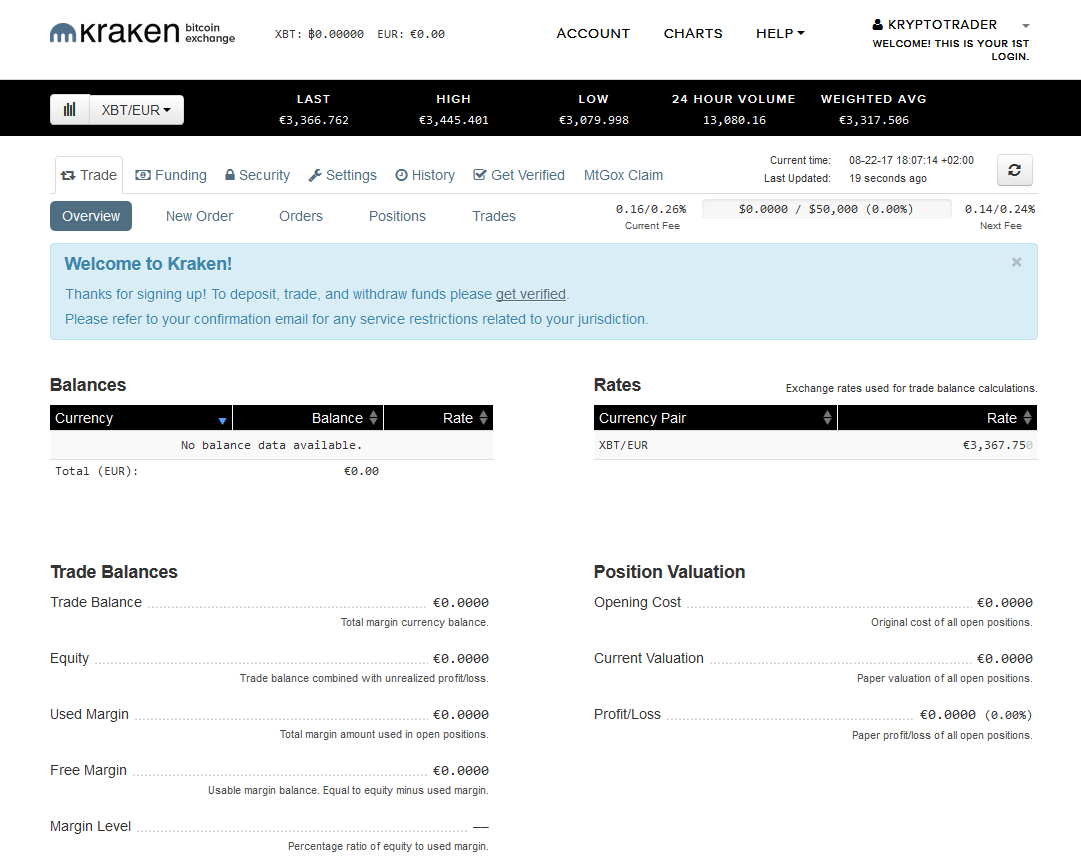Click the Profit/Loss €0.0000 (0.00%) value
Screen dimensions: 1081x866
pos(976,715)
